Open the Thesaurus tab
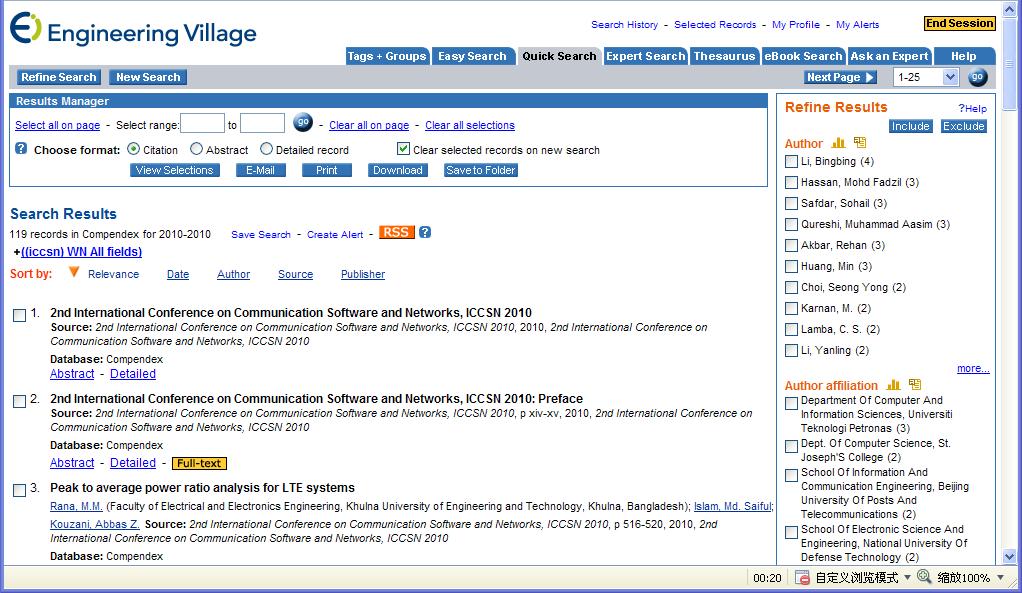Screen dimensions: 1022x593 (725, 56)
